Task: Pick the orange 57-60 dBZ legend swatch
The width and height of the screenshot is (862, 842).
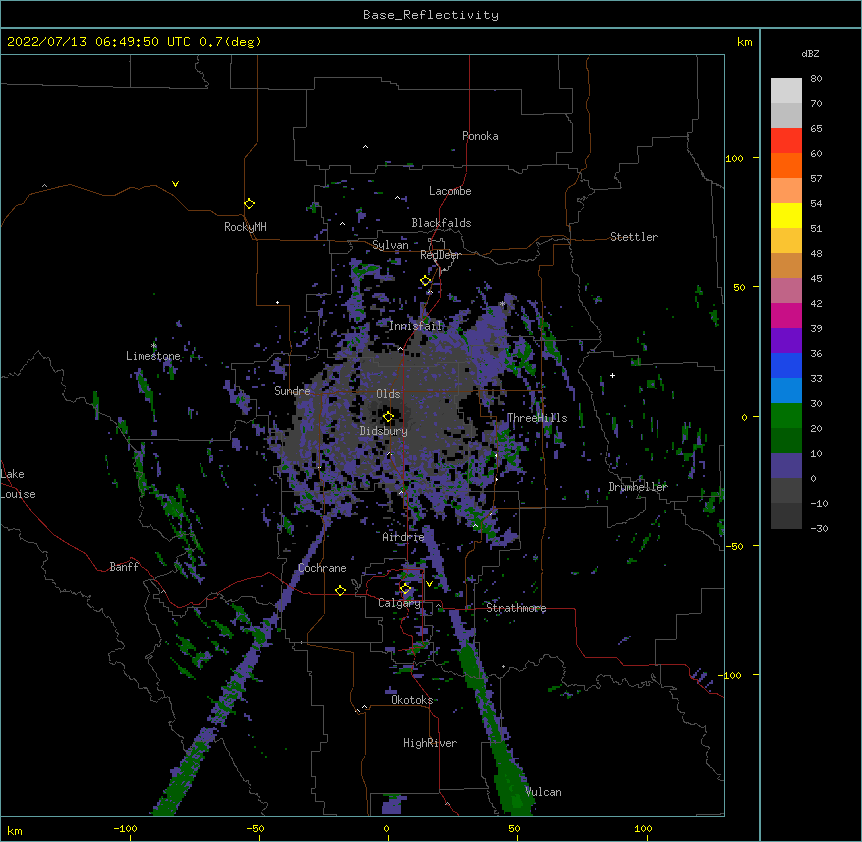Action: coord(786,165)
